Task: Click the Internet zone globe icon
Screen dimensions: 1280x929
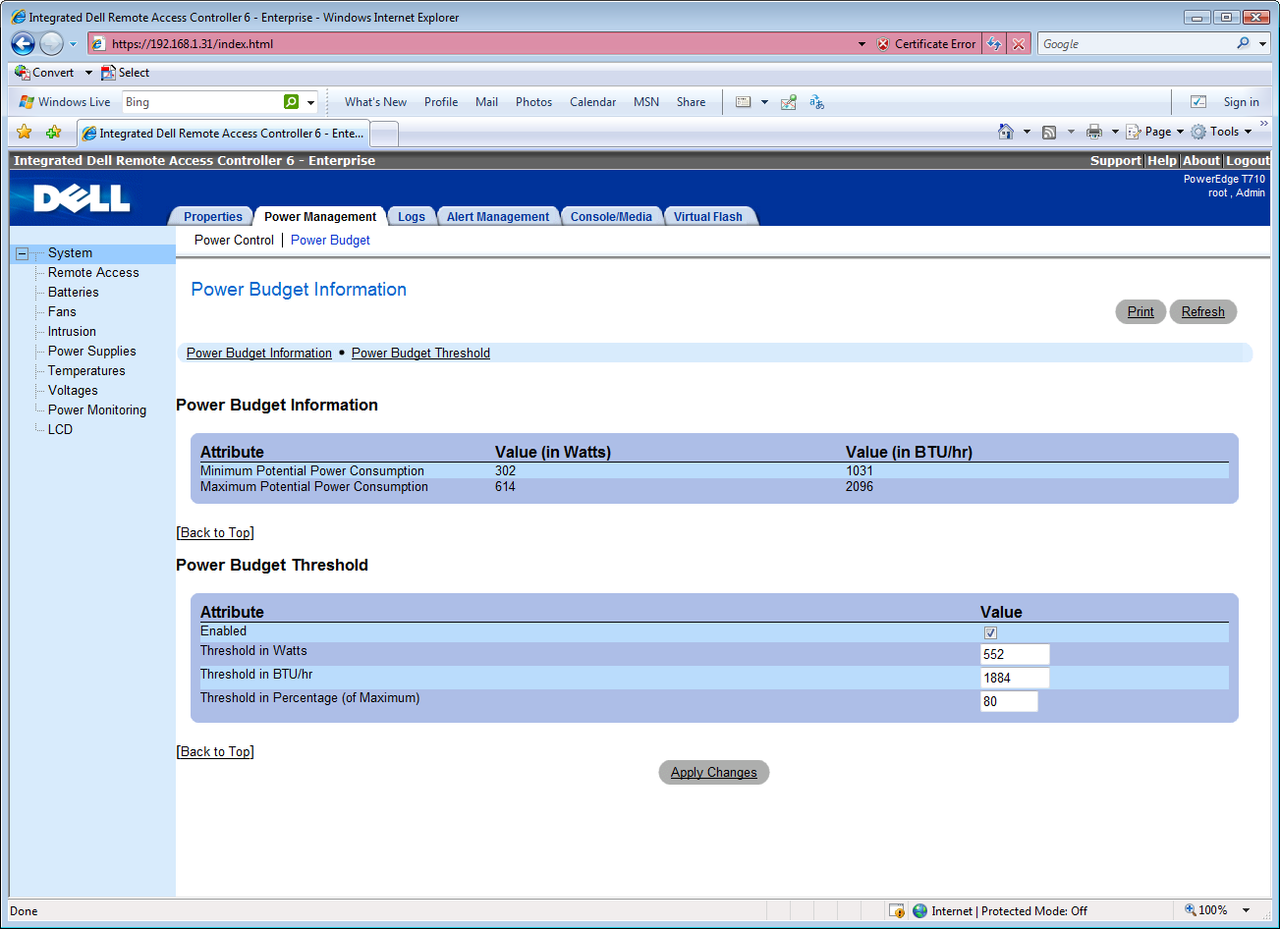Action: [920, 911]
